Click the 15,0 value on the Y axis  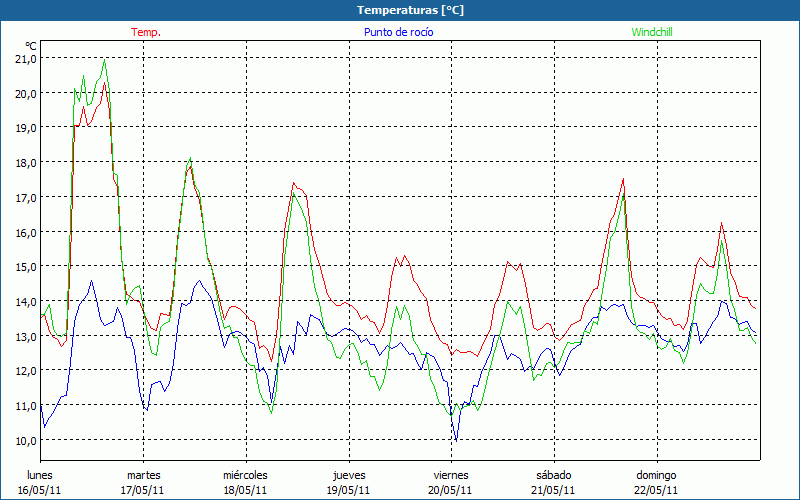pyautogui.click(x=26, y=267)
